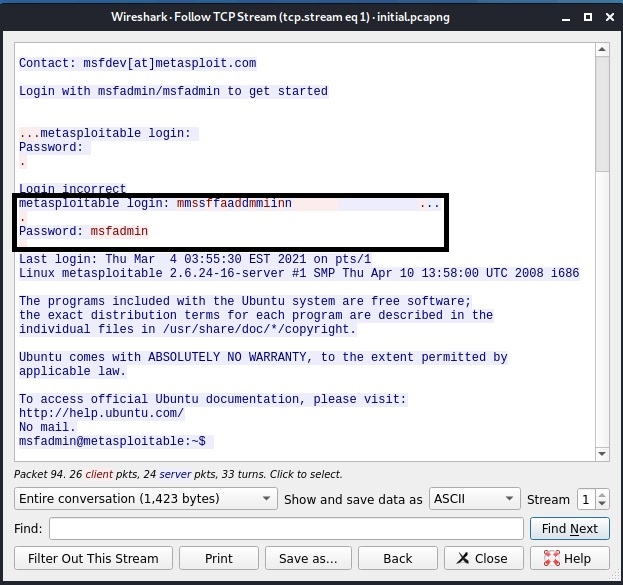Click the 'applicable law.' line
Screen dimensions: 623x585
pyautogui.click(x=72, y=371)
